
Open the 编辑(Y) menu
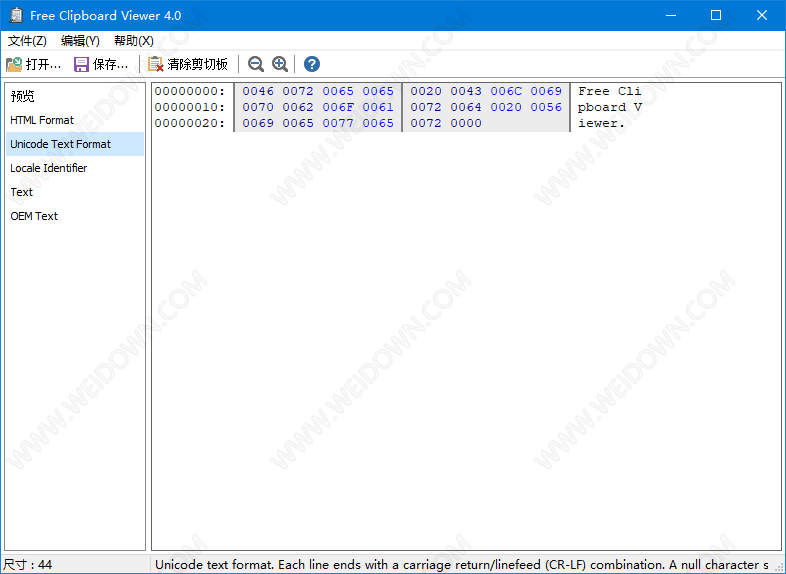point(80,41)
